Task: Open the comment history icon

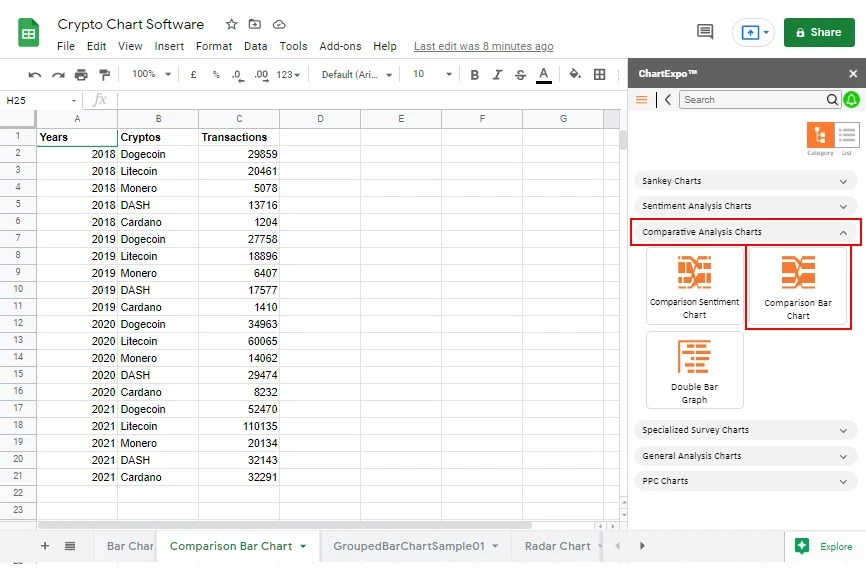Action: click(x=705, y=31)
